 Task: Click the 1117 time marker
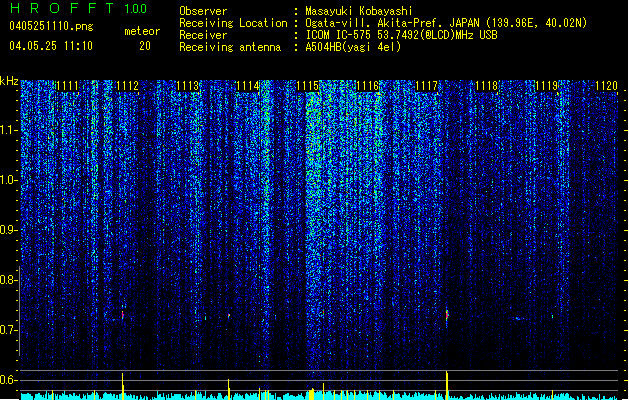427,86
